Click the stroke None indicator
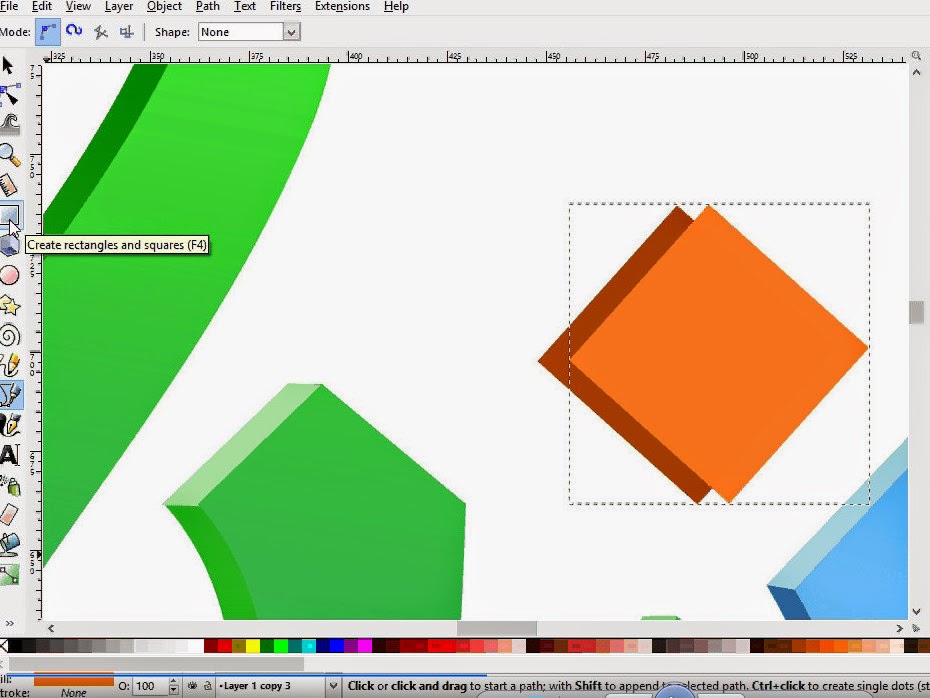The height and width of the screenshot is (698, 930). click(x=74, y=693)
